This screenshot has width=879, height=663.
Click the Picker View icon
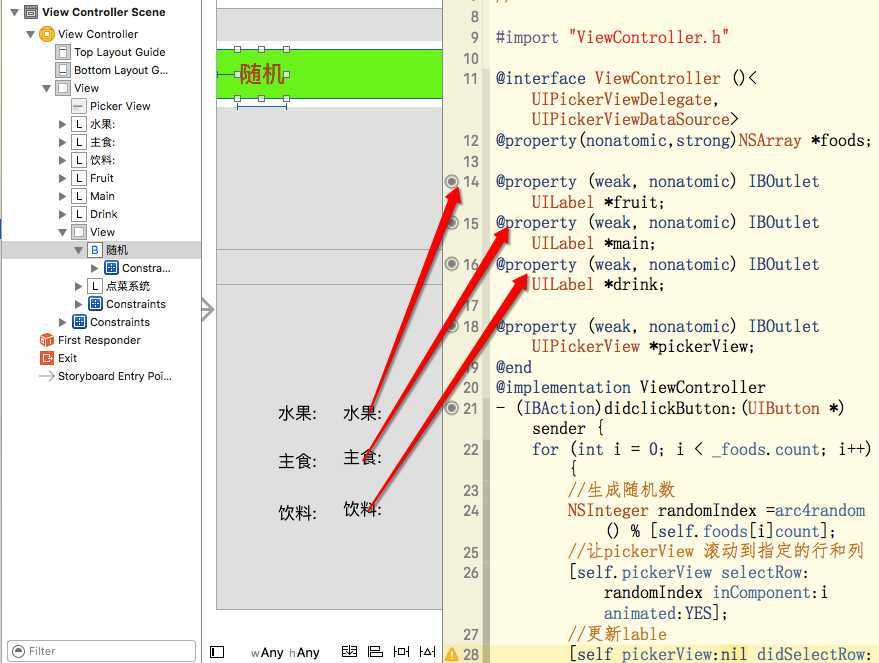[79, 106]
